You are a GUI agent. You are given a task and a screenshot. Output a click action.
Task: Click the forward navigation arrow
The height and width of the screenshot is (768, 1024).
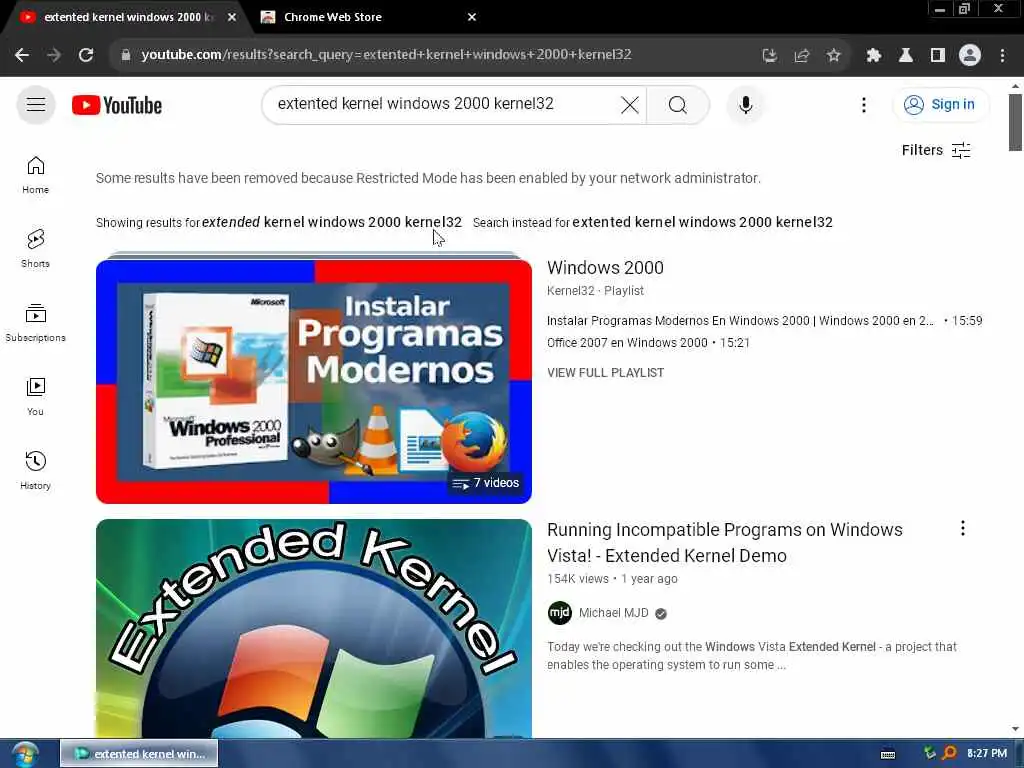click(x=54, y=55)
